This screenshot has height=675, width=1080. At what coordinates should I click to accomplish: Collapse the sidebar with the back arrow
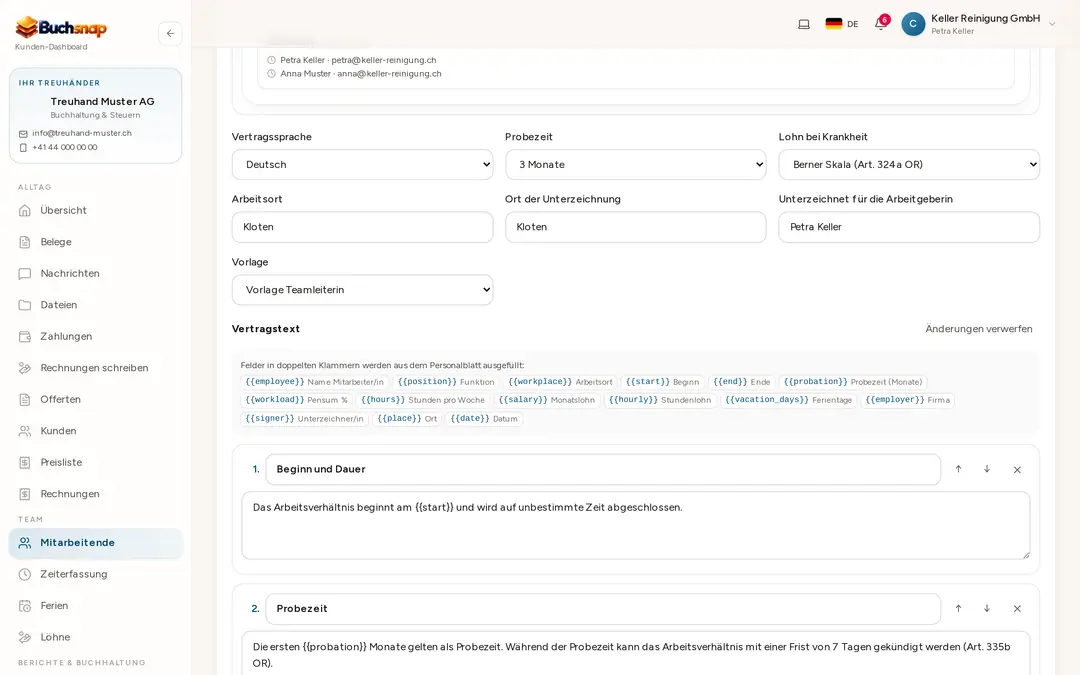(170, 34)
